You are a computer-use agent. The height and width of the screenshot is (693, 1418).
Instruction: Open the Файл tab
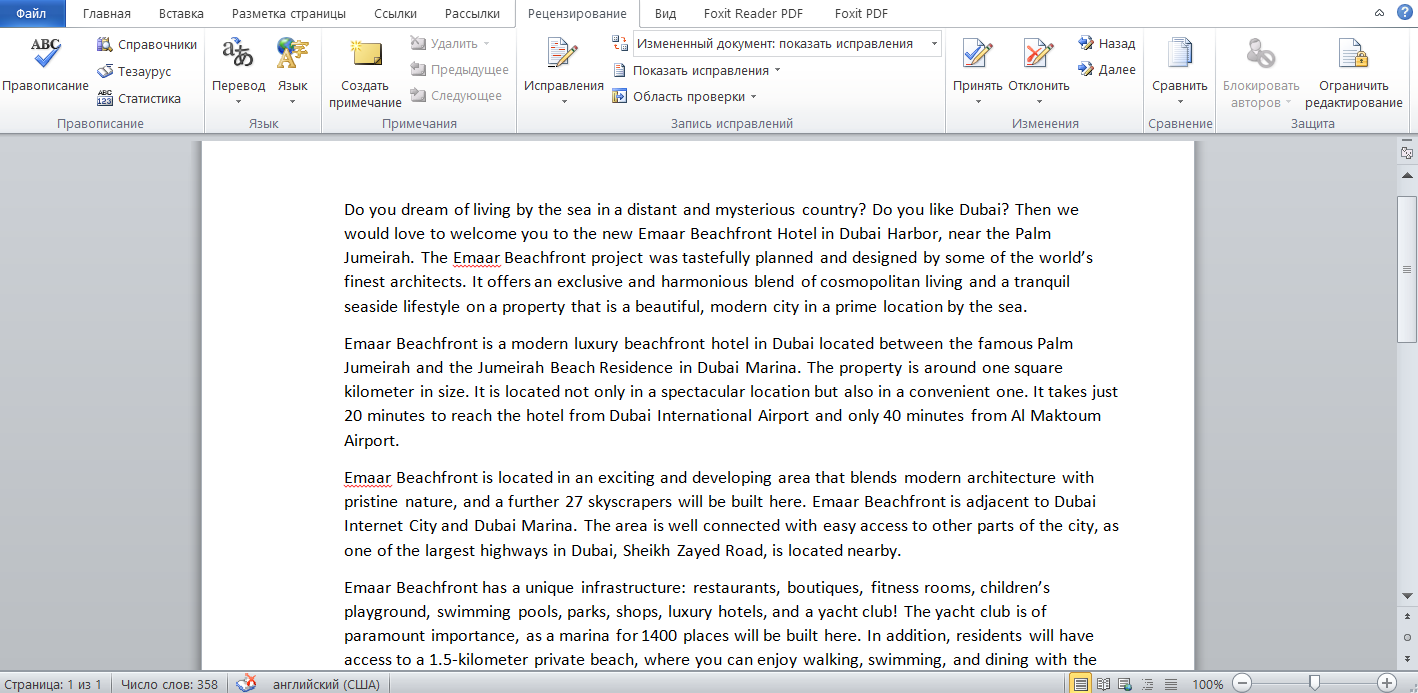(30, 14)
